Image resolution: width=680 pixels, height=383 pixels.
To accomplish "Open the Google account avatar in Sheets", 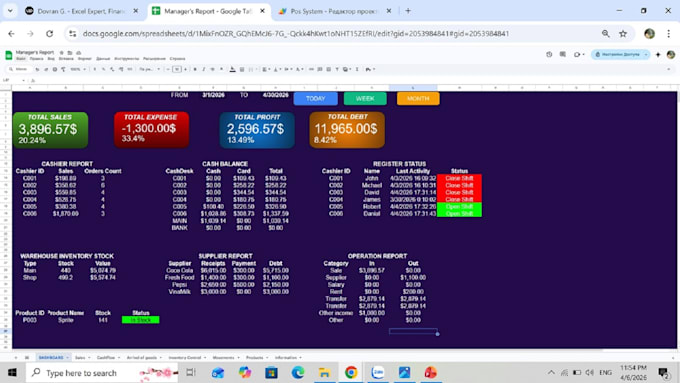I will click(671, 54).
